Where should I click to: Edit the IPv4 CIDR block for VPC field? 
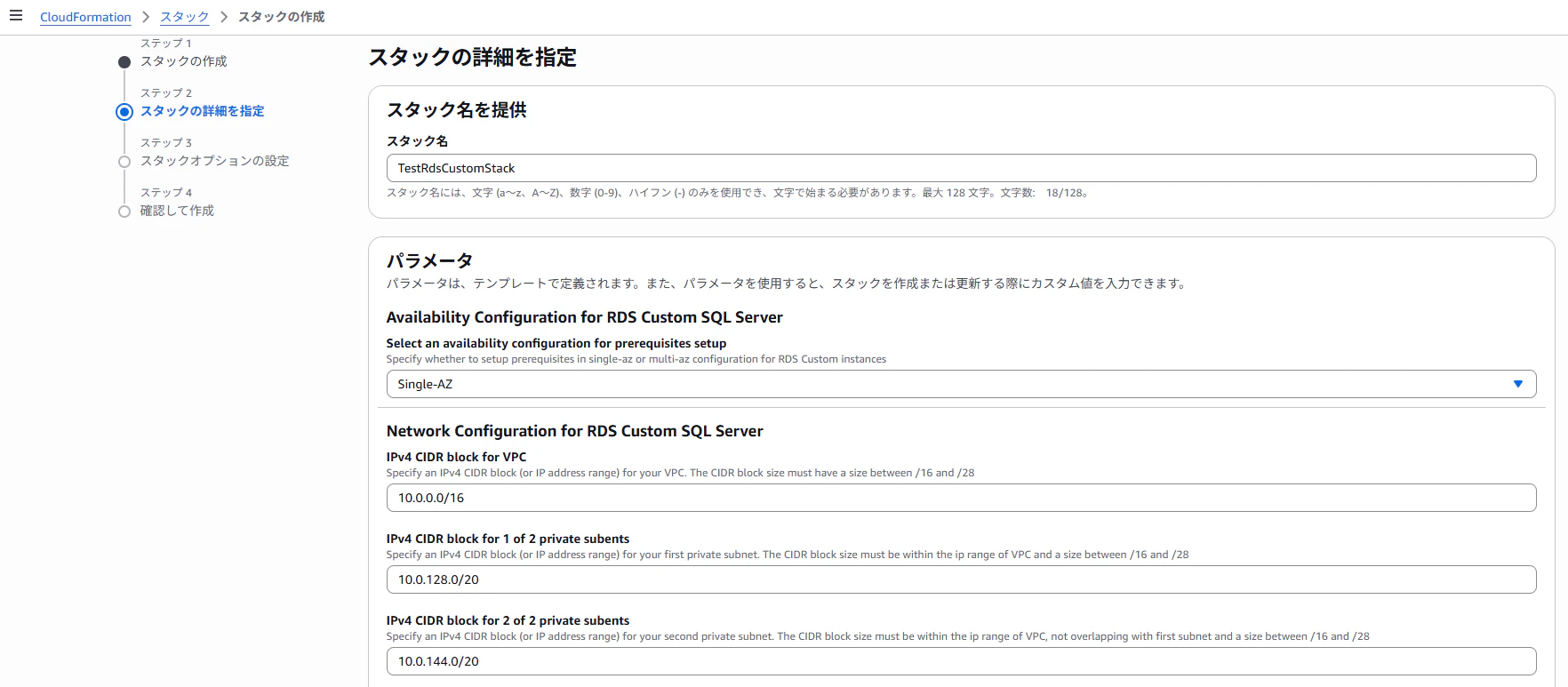coord(961,498)
